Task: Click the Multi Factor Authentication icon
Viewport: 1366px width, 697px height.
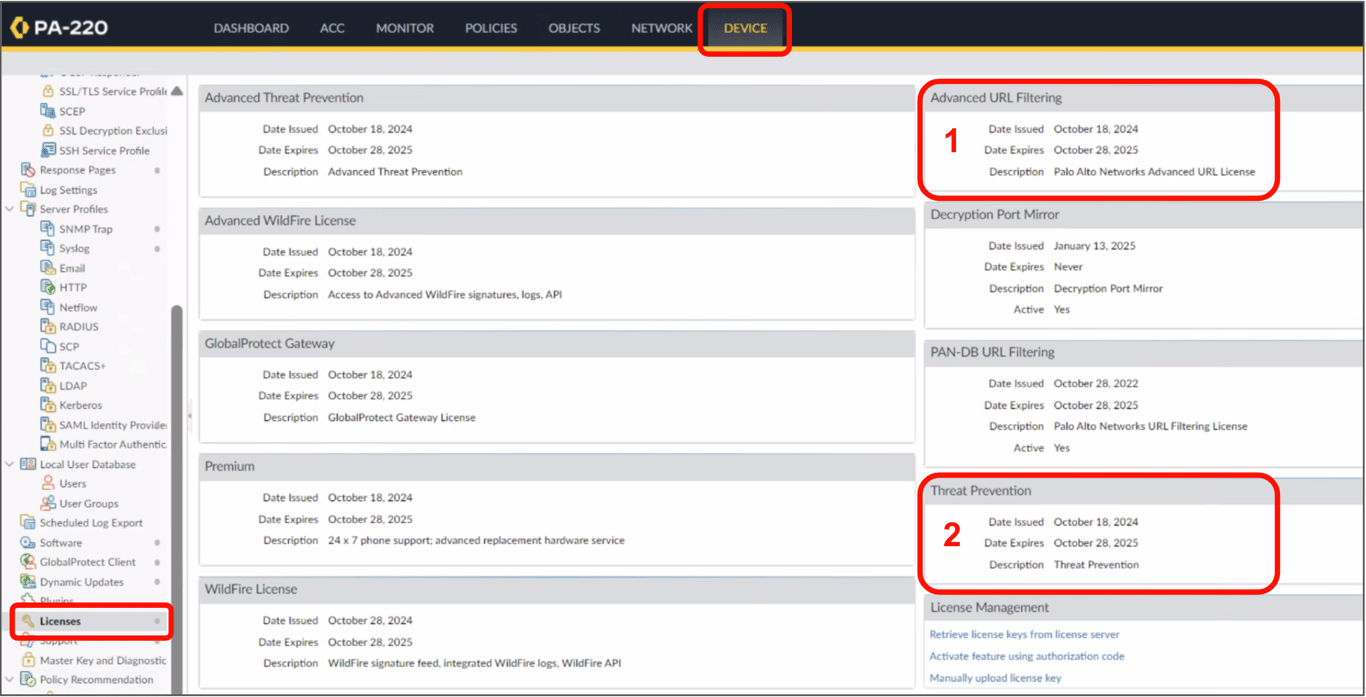Action: coord(47,444)
